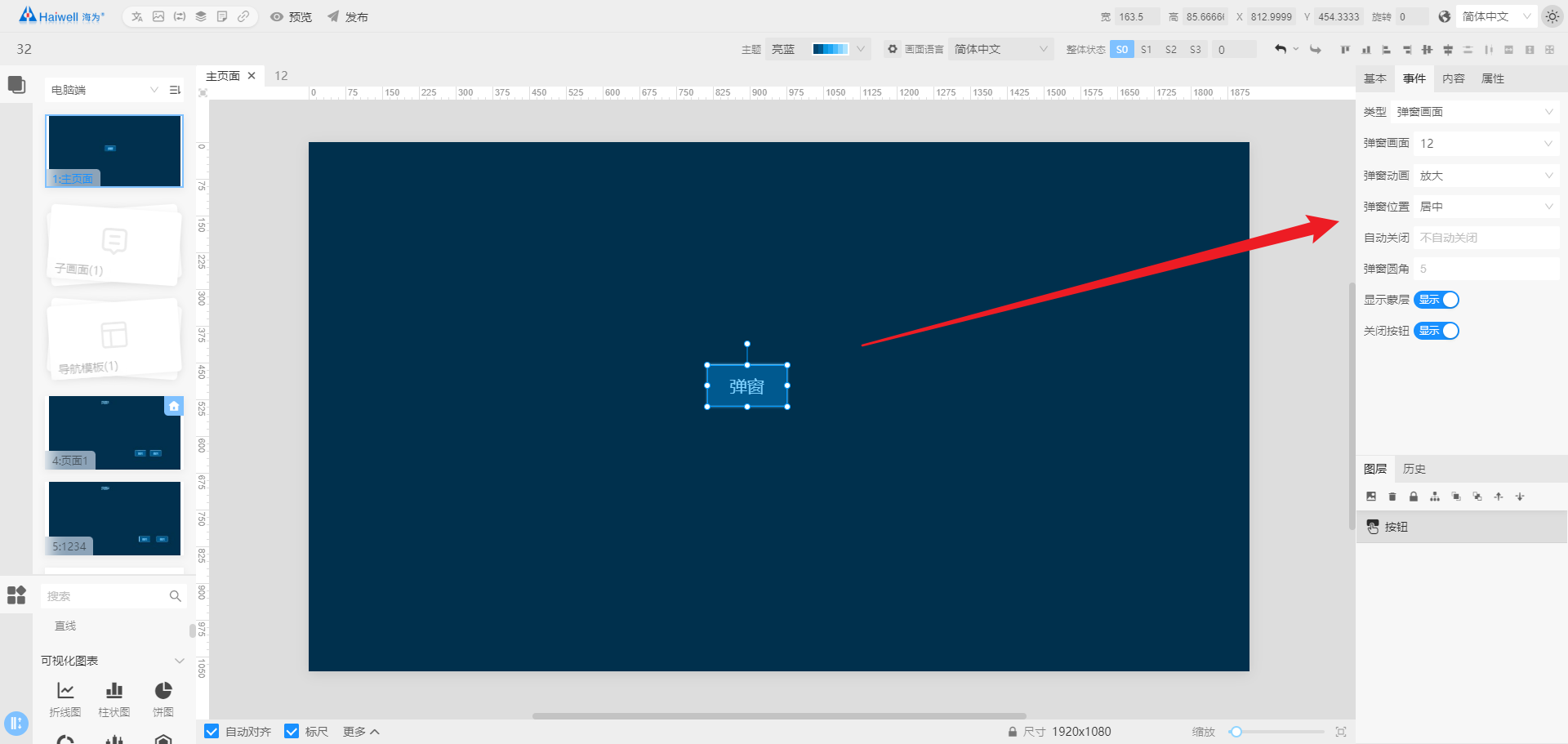Open the components grid icon on left sidebar
Image resolution: width=1568 pixels, height=744 pixels.
(x=16, y=595)
